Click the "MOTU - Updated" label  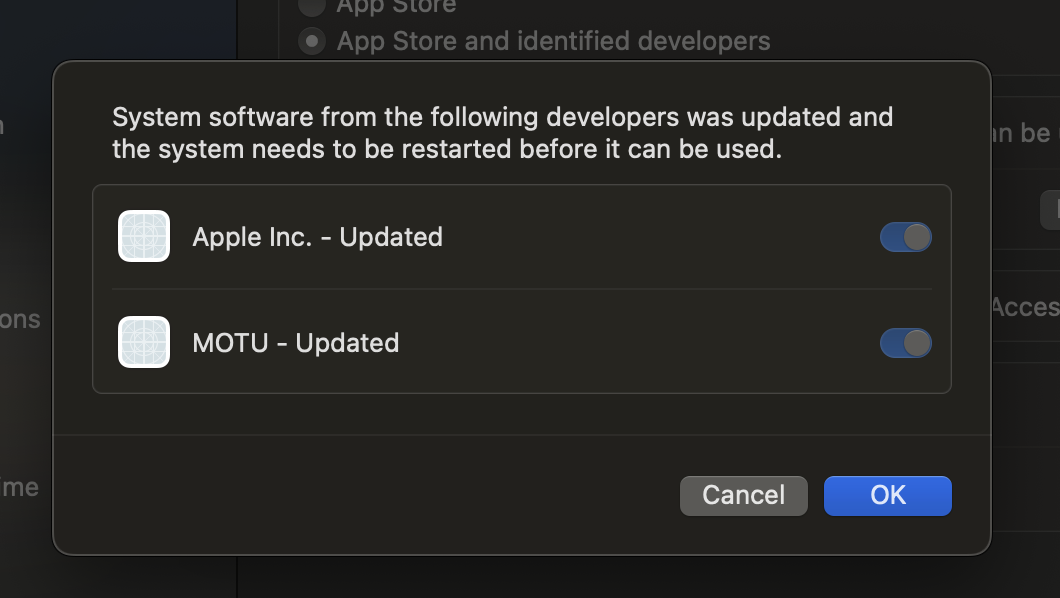coord(296,343)
